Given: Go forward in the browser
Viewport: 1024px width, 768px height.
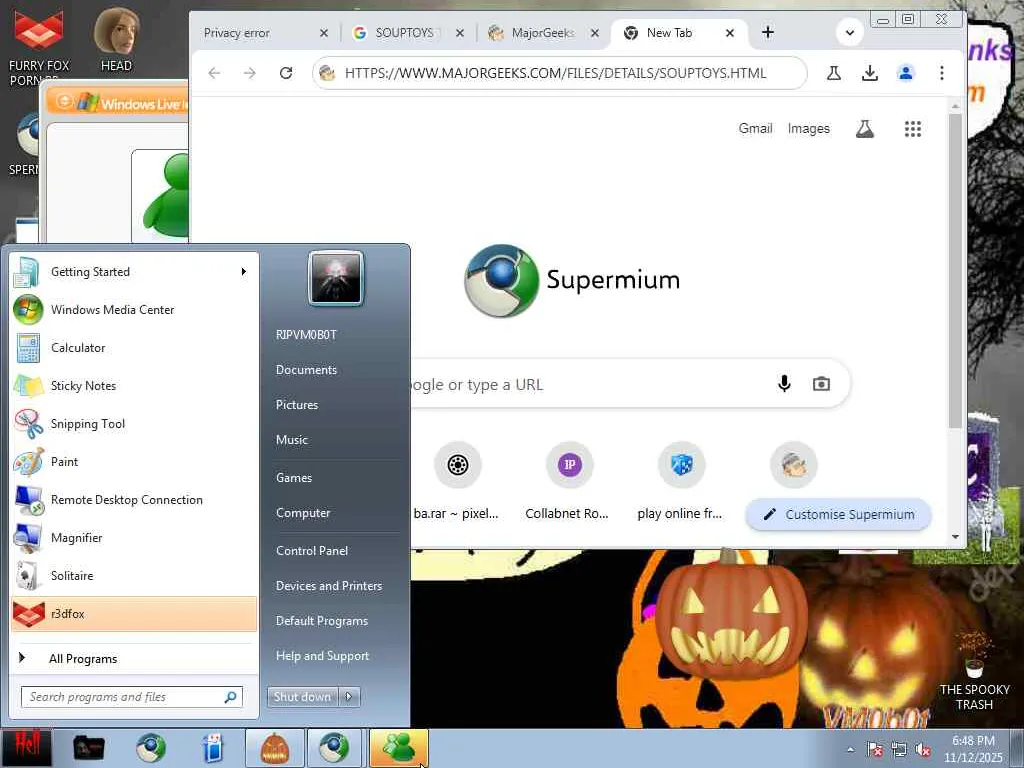Looking at the screenshot, I should point(249,73).
